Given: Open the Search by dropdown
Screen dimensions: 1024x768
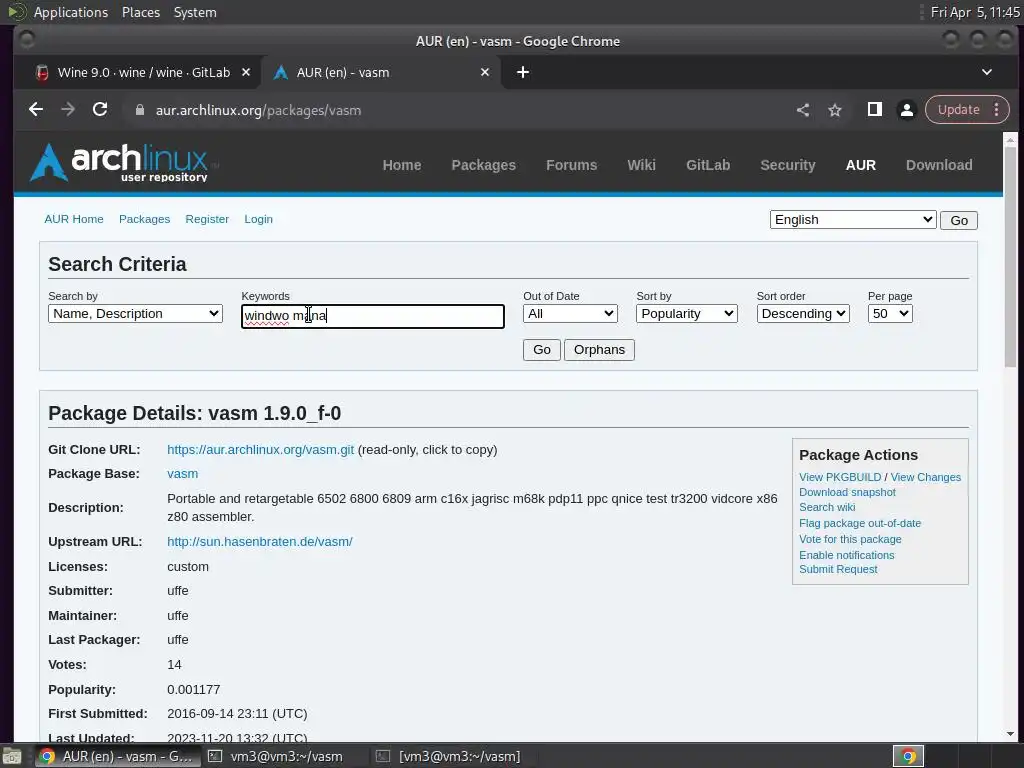Looking at the screenshot, I should 135,314.
